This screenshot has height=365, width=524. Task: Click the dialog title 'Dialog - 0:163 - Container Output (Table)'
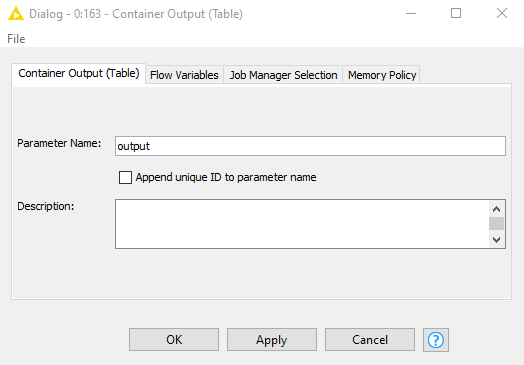(136, 14)
